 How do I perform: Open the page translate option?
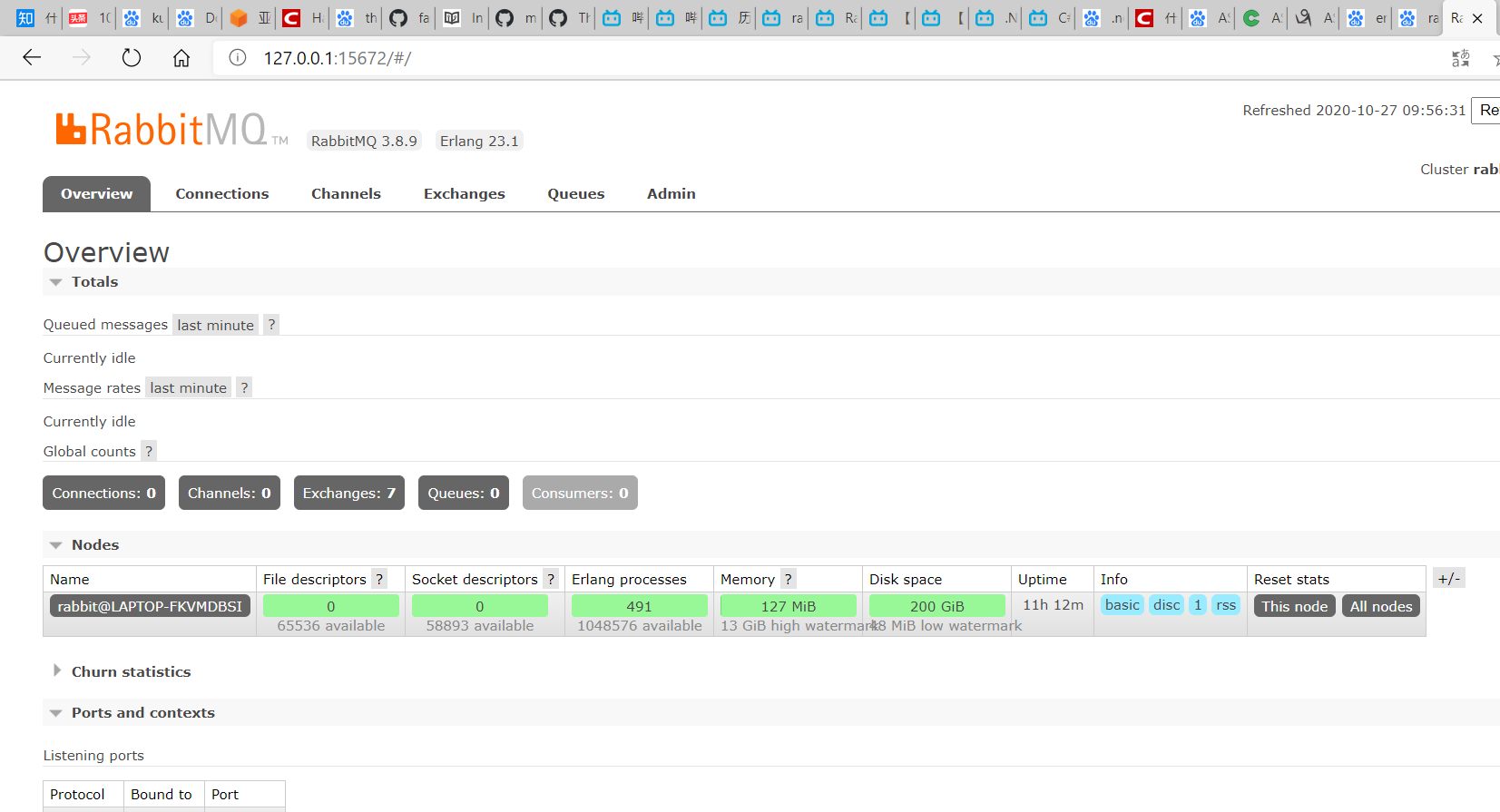click(x=1460, y=58)
